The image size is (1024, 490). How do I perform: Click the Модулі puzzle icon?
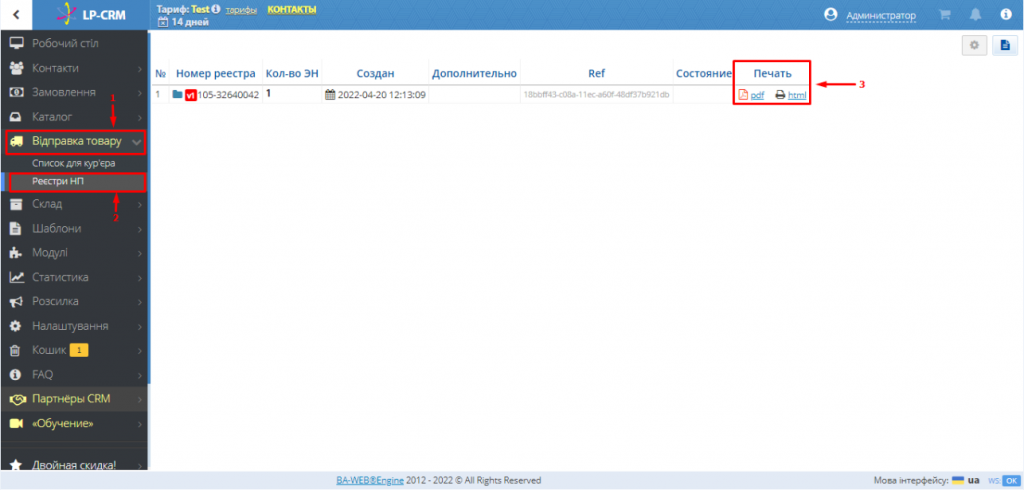17,253
